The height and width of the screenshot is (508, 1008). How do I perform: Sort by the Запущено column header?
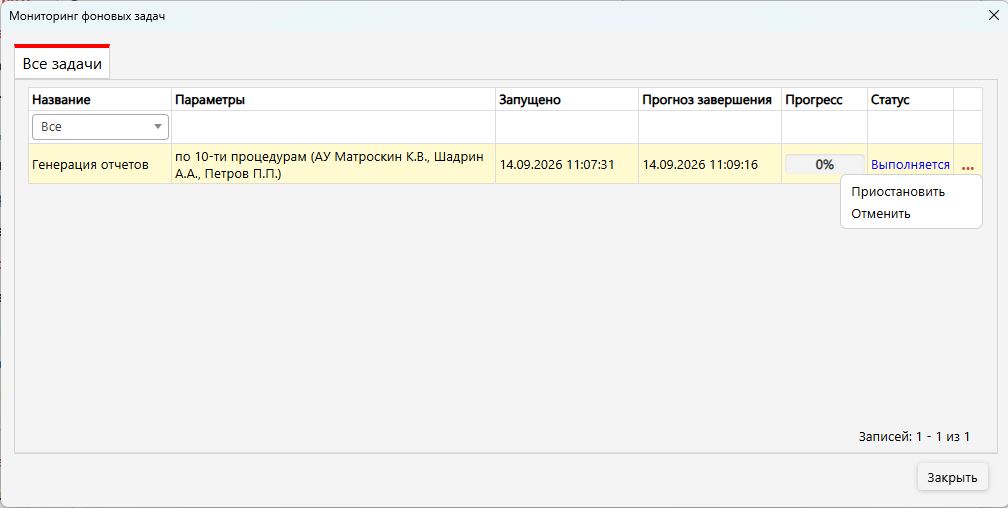coord(566,100)
